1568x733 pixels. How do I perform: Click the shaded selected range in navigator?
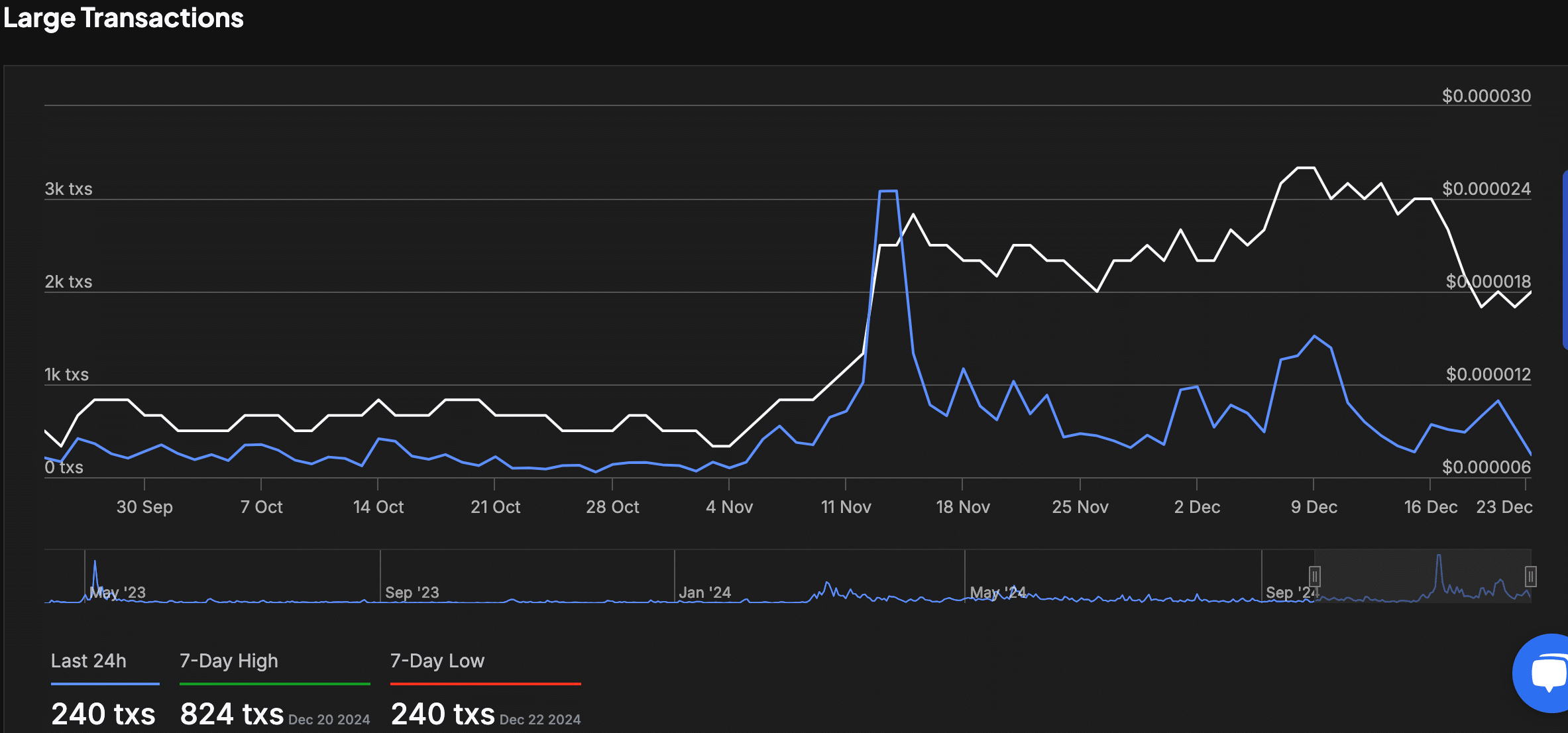click(x=1423, y=576)
